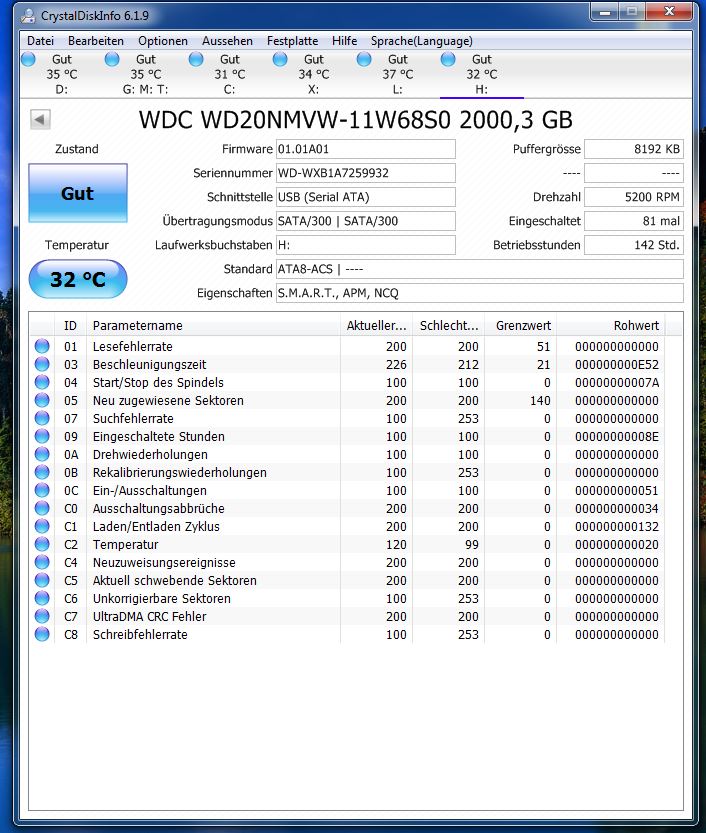The width and height of the screenshot is (706, 833).
Task: Click the status orb for Suchfehlerrate
Action: point(42,419)
